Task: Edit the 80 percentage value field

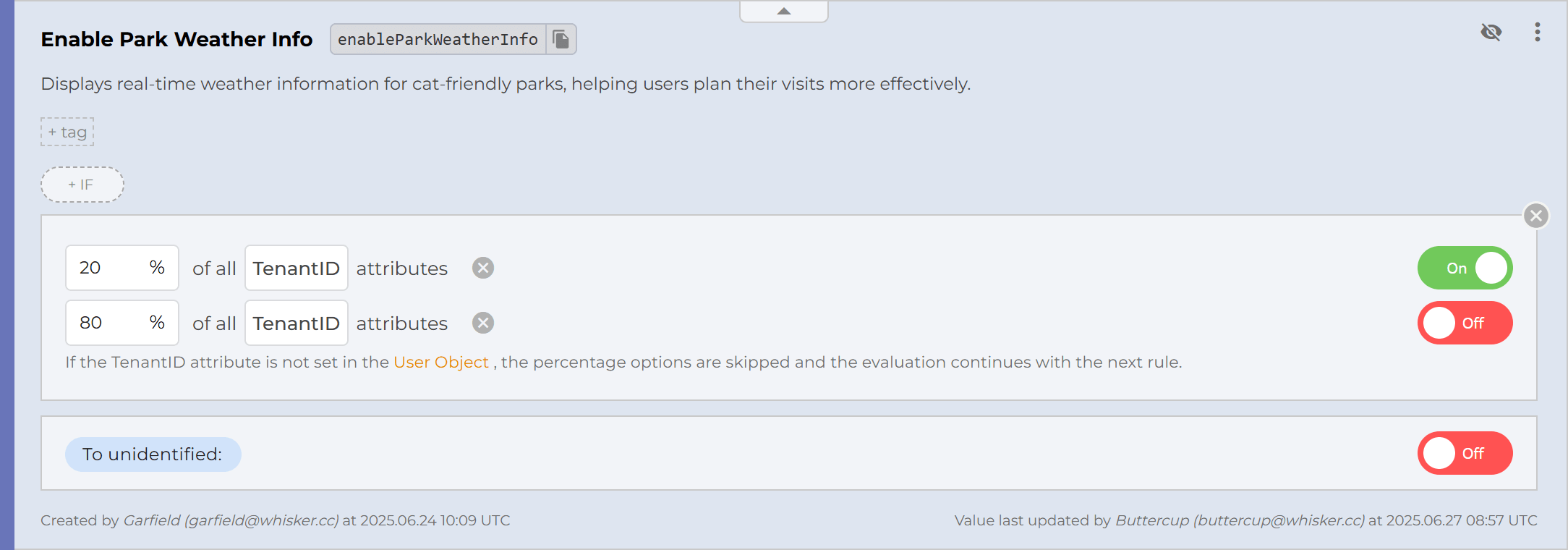Action: pyautogui.click(x=108, y=322)
